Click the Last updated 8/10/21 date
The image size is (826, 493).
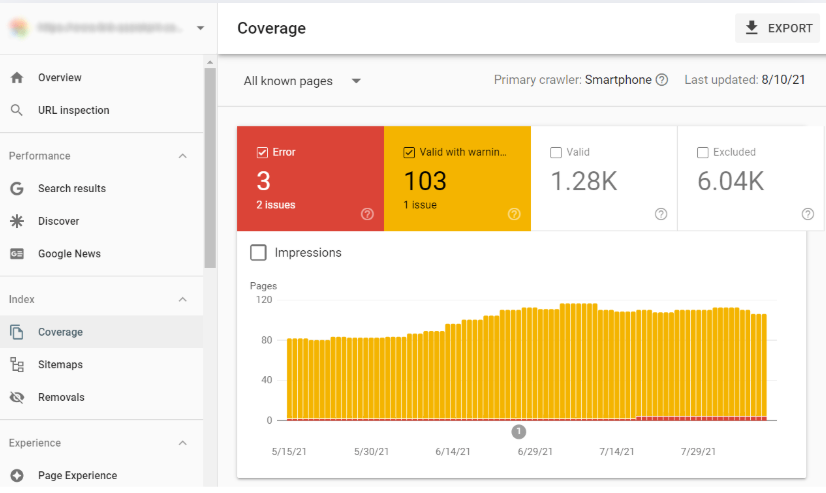(783, 80)
